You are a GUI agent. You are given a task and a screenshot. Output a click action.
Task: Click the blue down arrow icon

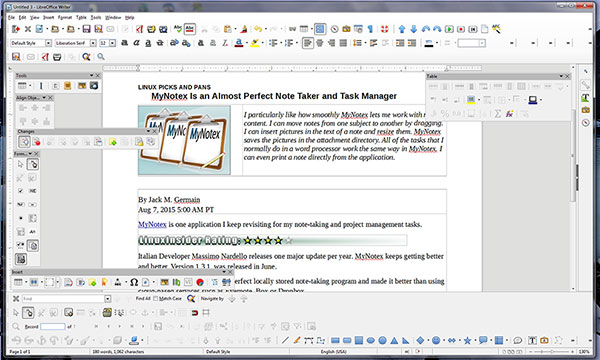[x=414, y=29]
